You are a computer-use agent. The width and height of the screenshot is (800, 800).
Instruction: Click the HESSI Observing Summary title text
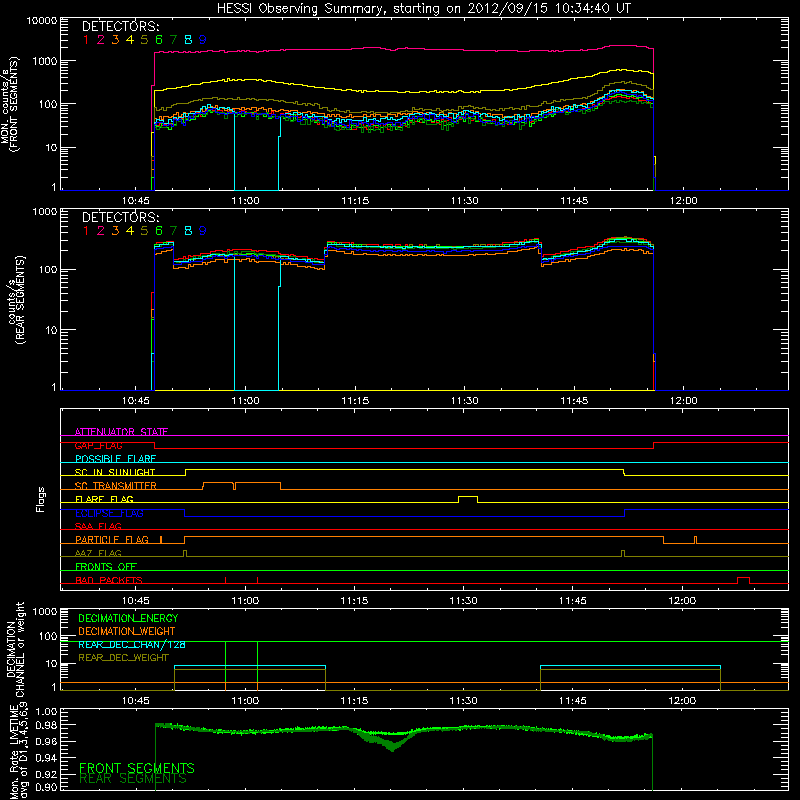[423, 9]
